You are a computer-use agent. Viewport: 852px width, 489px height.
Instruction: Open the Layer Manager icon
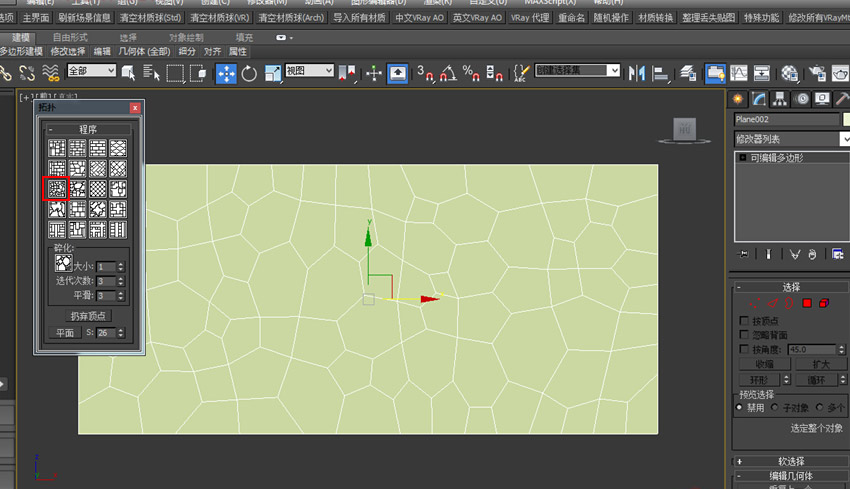(688, 73)
